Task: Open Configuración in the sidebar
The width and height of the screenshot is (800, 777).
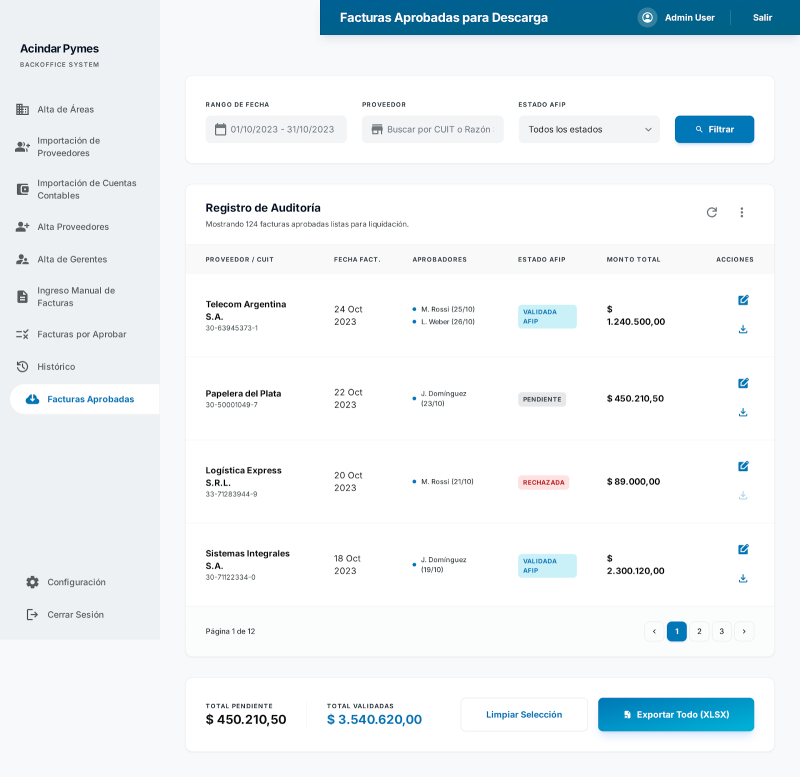Action: click(76, 582)
